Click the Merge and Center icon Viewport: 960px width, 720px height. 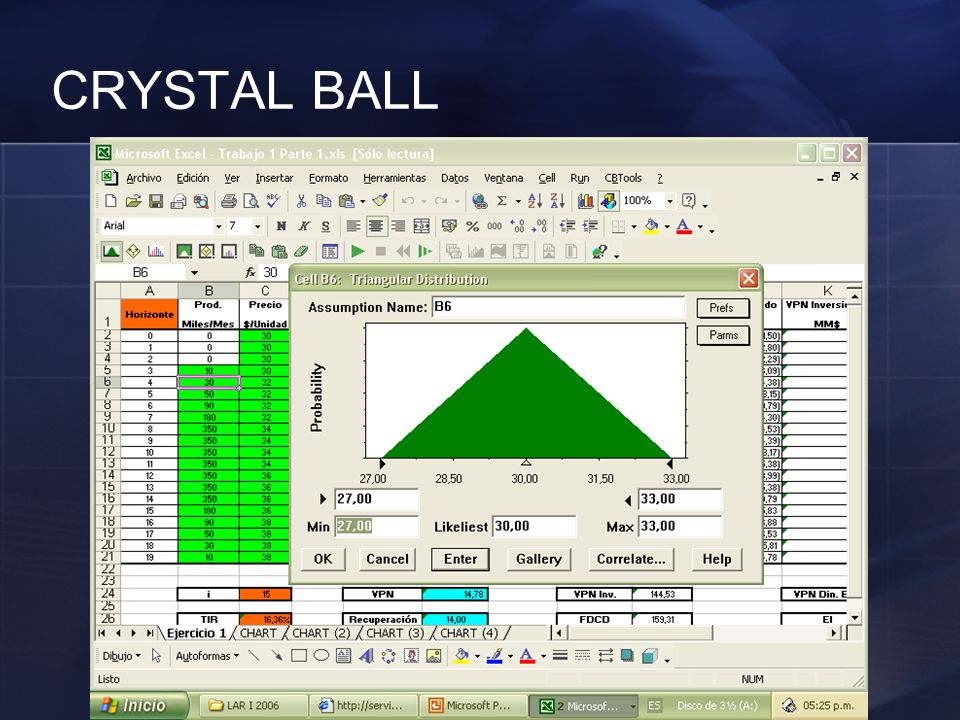(421, 226)
